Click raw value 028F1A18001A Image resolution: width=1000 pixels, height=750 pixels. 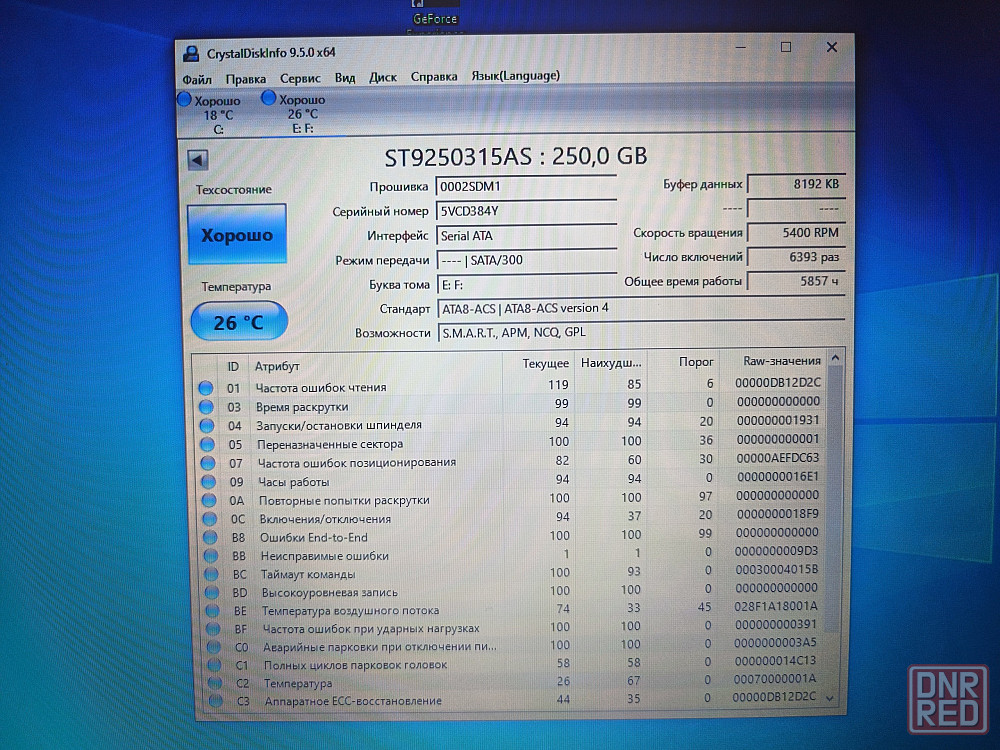[x=776, y=606]
